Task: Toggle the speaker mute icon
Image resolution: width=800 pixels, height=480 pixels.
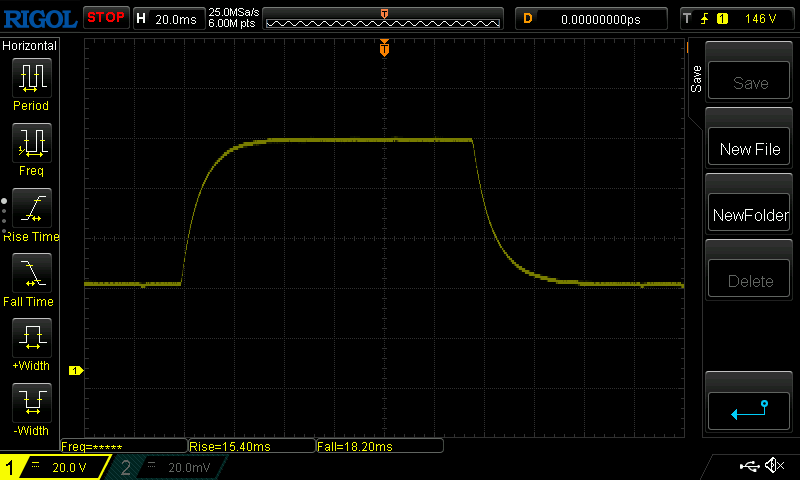Action: (773, 466)
